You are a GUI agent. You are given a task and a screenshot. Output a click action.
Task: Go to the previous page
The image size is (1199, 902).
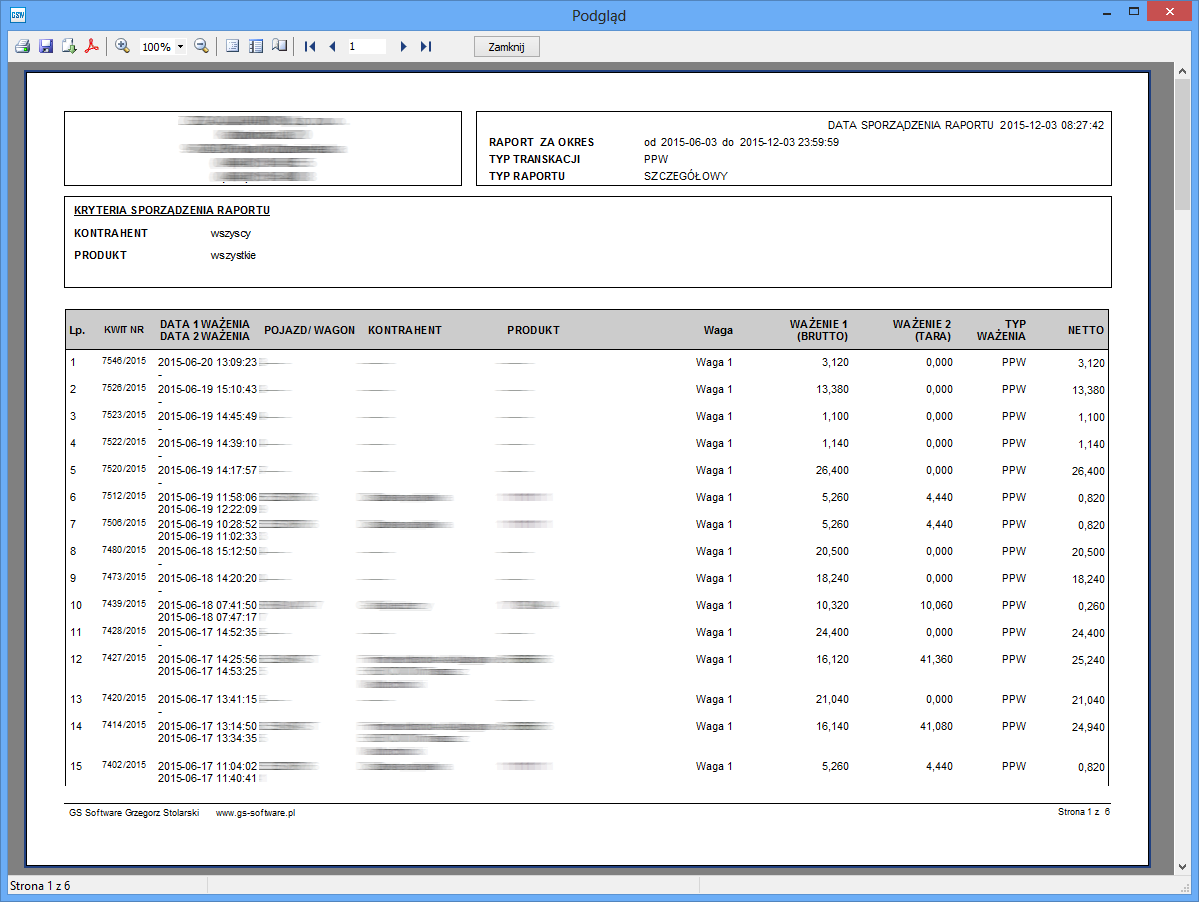click(x=332, y=46)
